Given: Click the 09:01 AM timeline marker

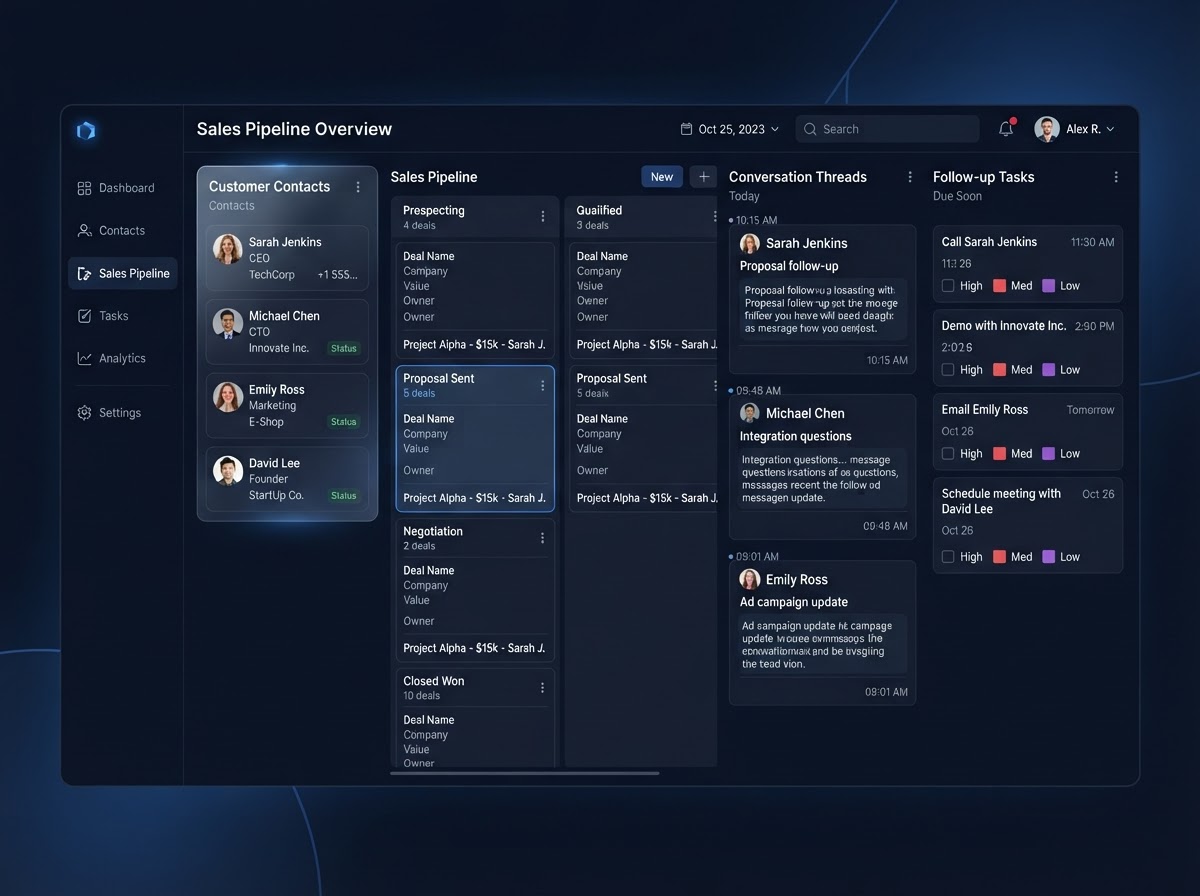Looking at the screenshot, I should pyautogui.click(x=755, y=556).
